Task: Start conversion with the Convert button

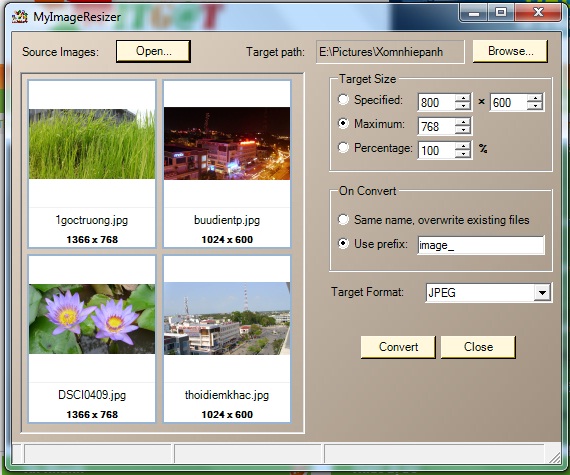Action: [398, 347]
